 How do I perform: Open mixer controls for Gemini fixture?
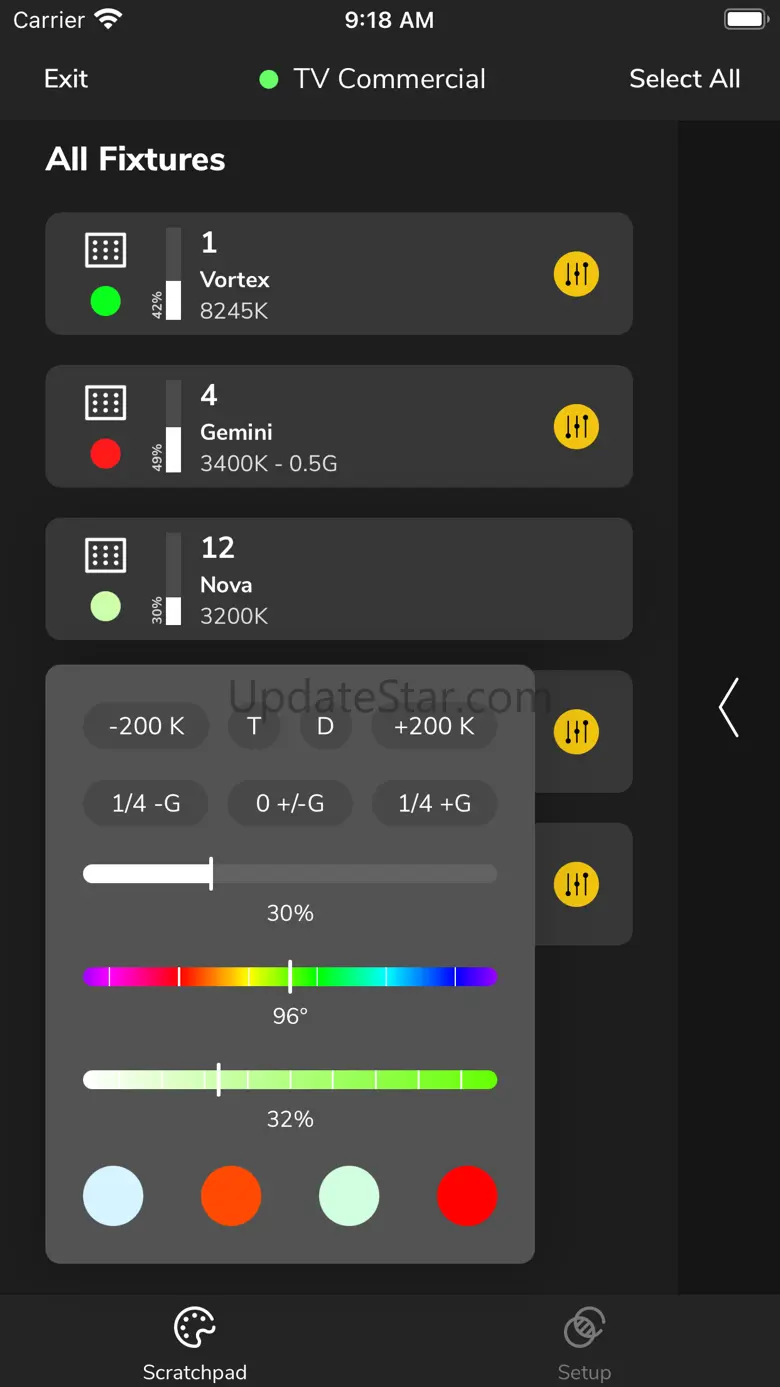[x=576, y=427]
